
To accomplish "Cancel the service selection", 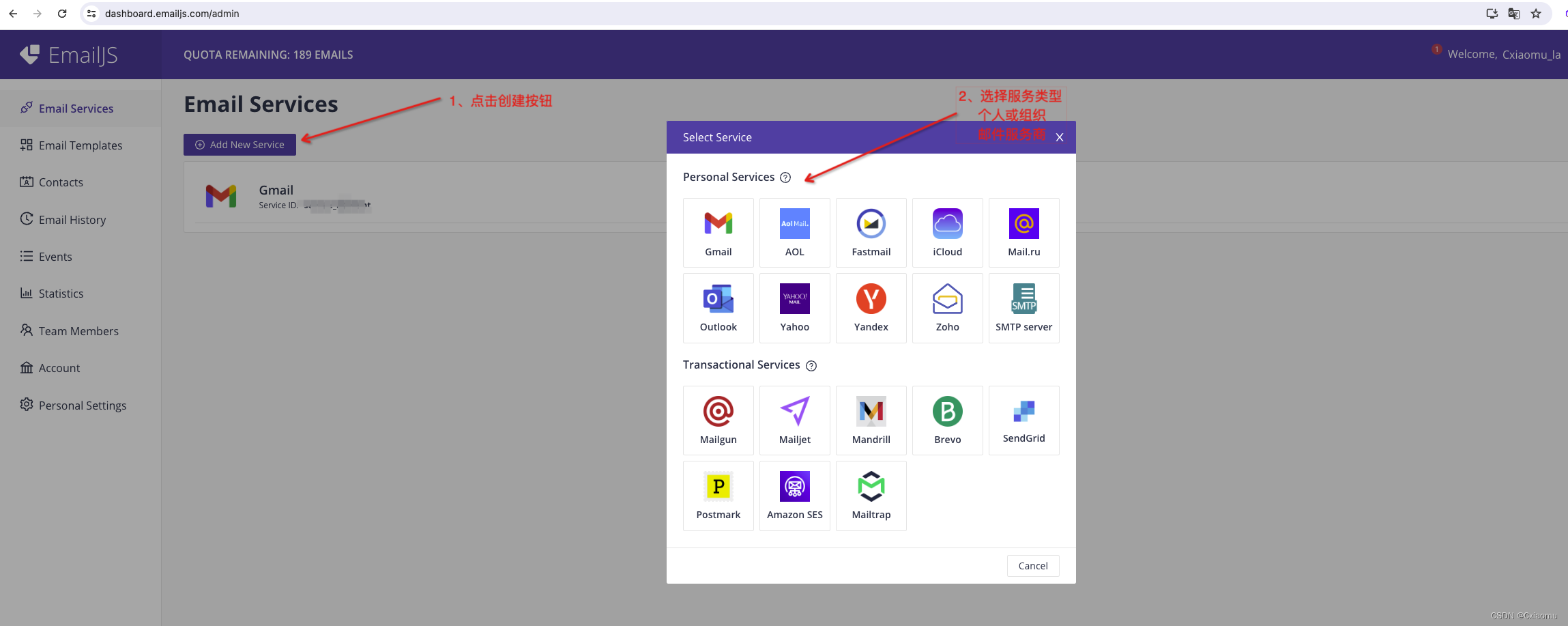I will click(x=1032, y=565).
